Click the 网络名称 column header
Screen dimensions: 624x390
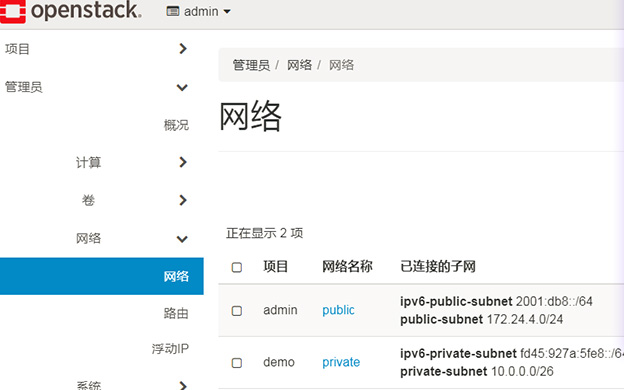tap(347, 266)
